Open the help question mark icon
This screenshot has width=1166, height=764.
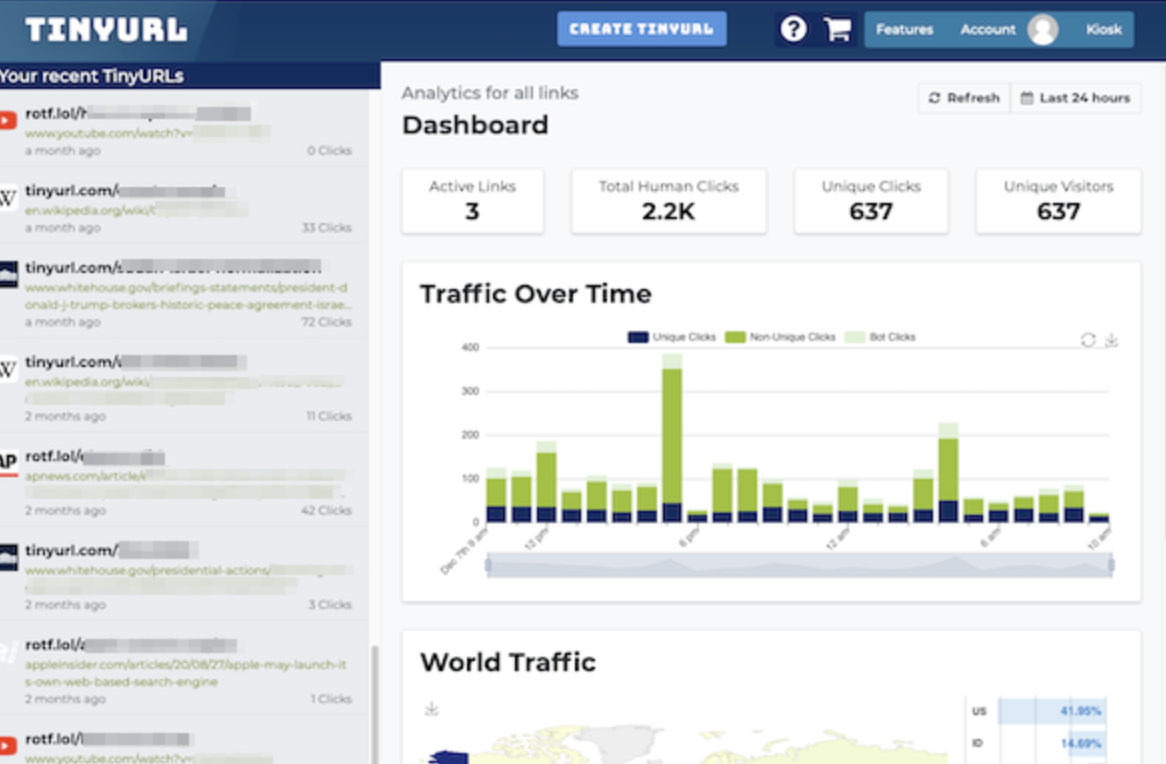793,29
